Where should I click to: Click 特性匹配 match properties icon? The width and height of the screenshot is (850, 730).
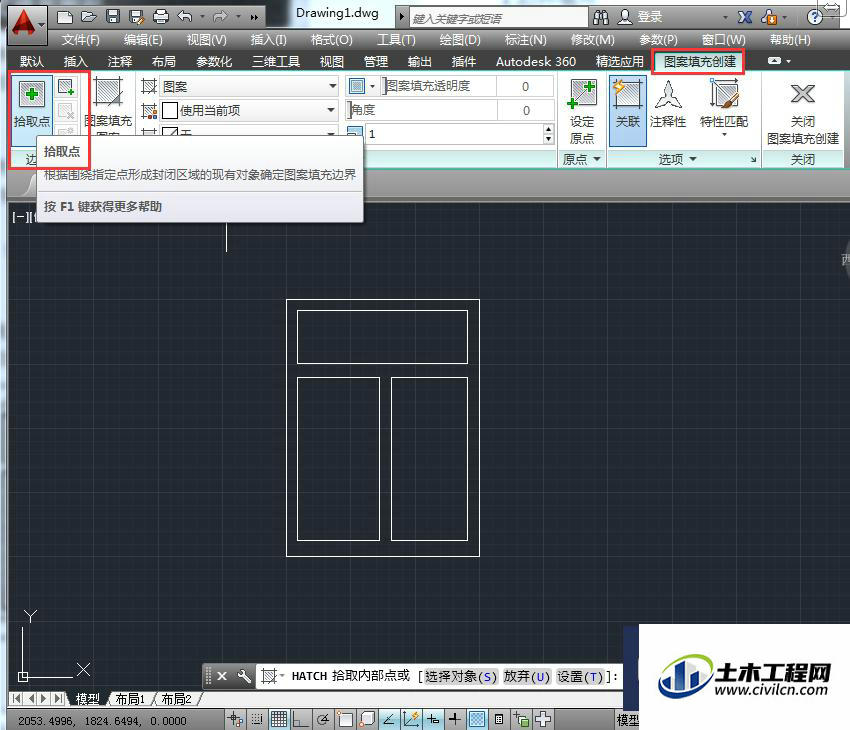tap(724, 103)
